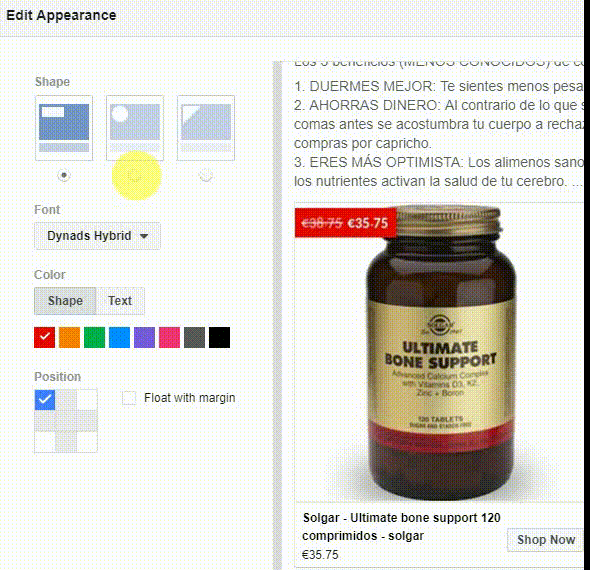
Task: Pick the orange color swatch
Action: point(70,337)
